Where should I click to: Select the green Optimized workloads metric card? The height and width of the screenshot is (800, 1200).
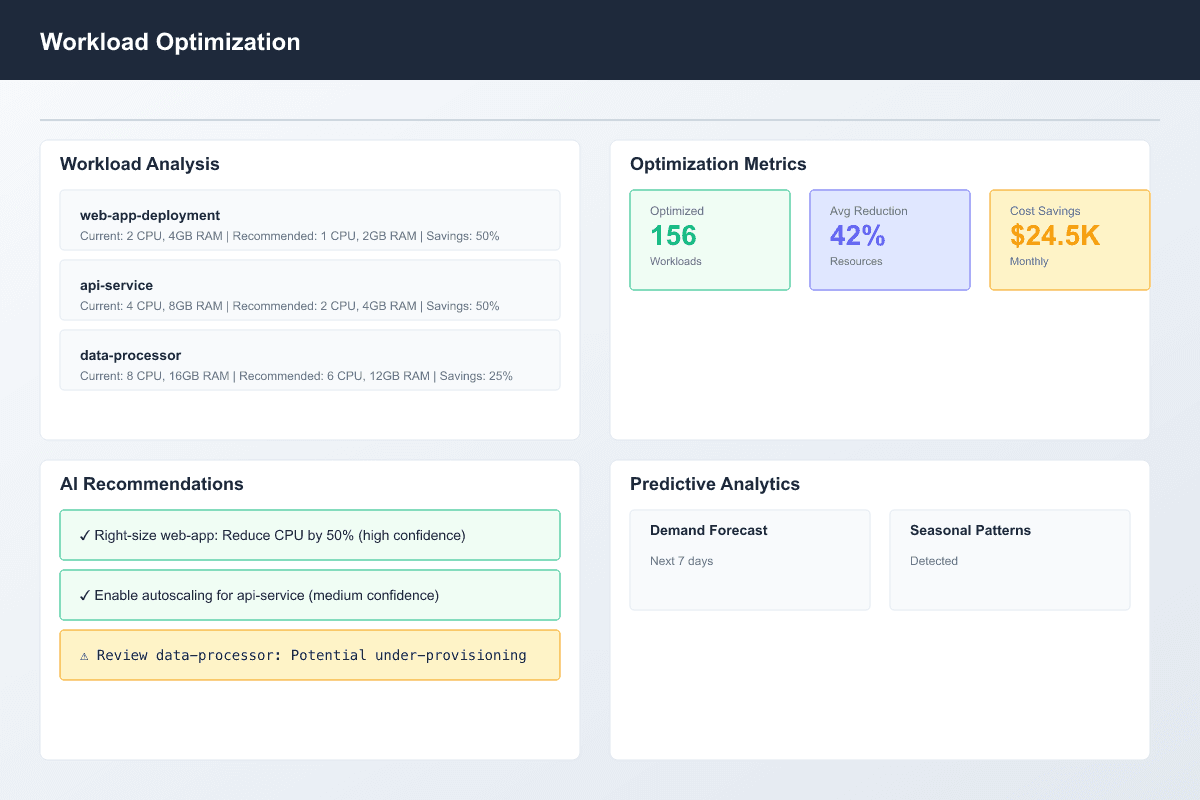point(710,240)
